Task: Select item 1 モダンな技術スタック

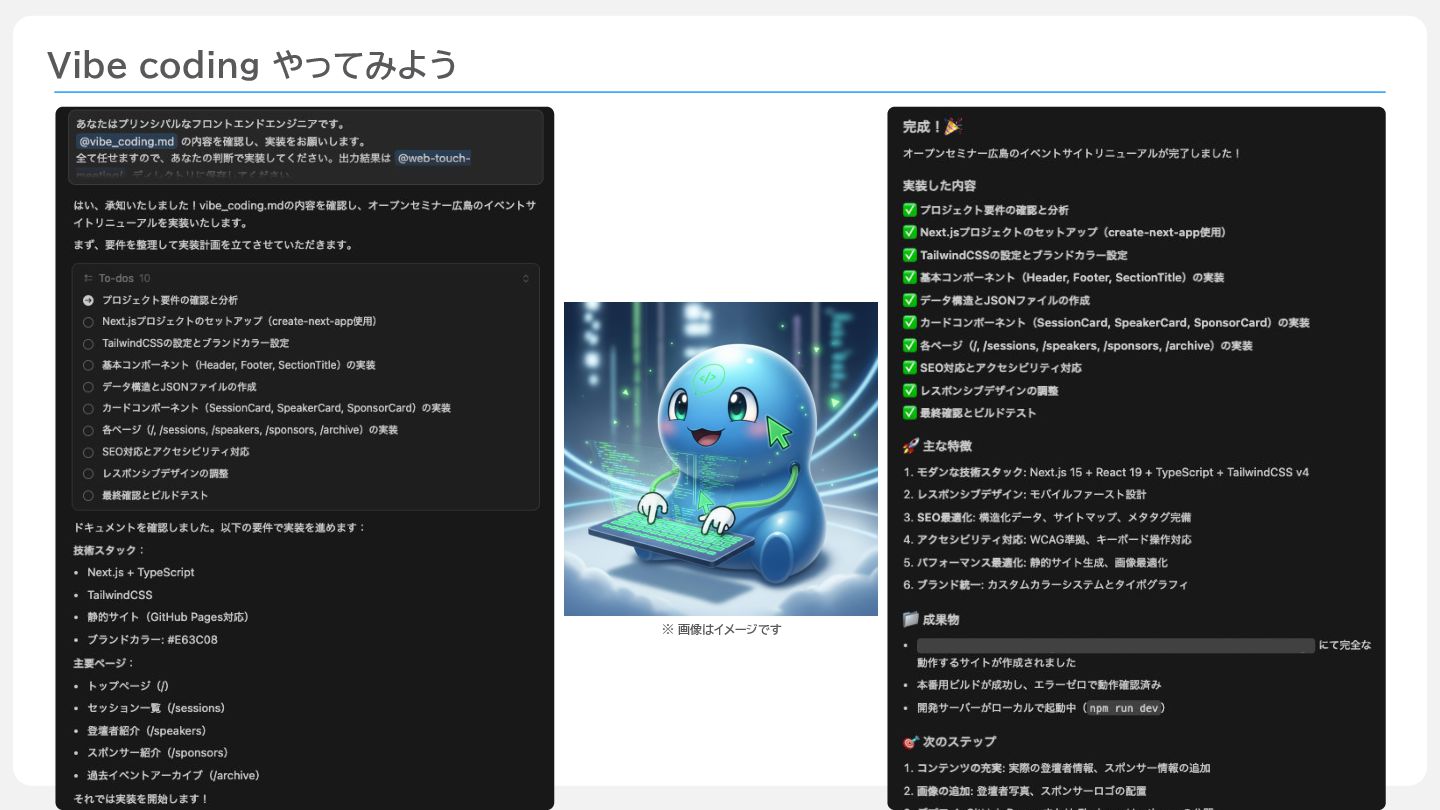Action: point(1106,472)
